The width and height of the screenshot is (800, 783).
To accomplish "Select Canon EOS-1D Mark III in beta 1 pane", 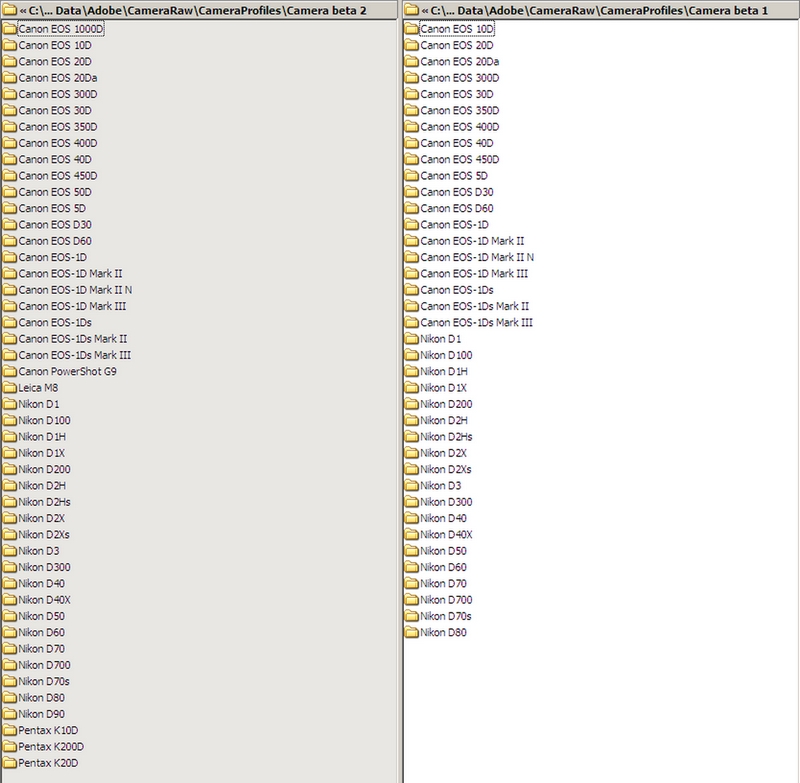I will tap(474, 274).
